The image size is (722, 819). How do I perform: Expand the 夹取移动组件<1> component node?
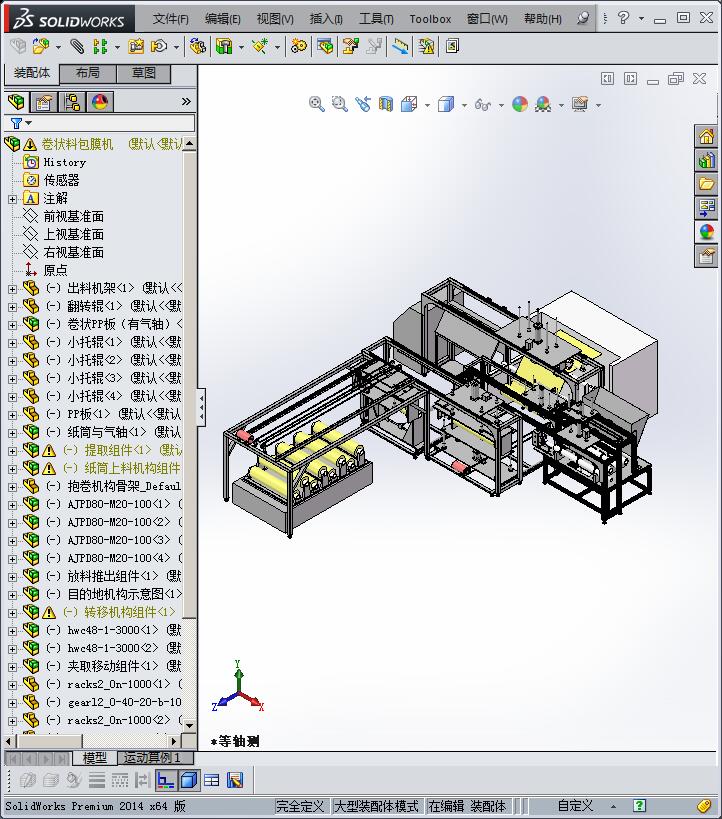(13, 667)
